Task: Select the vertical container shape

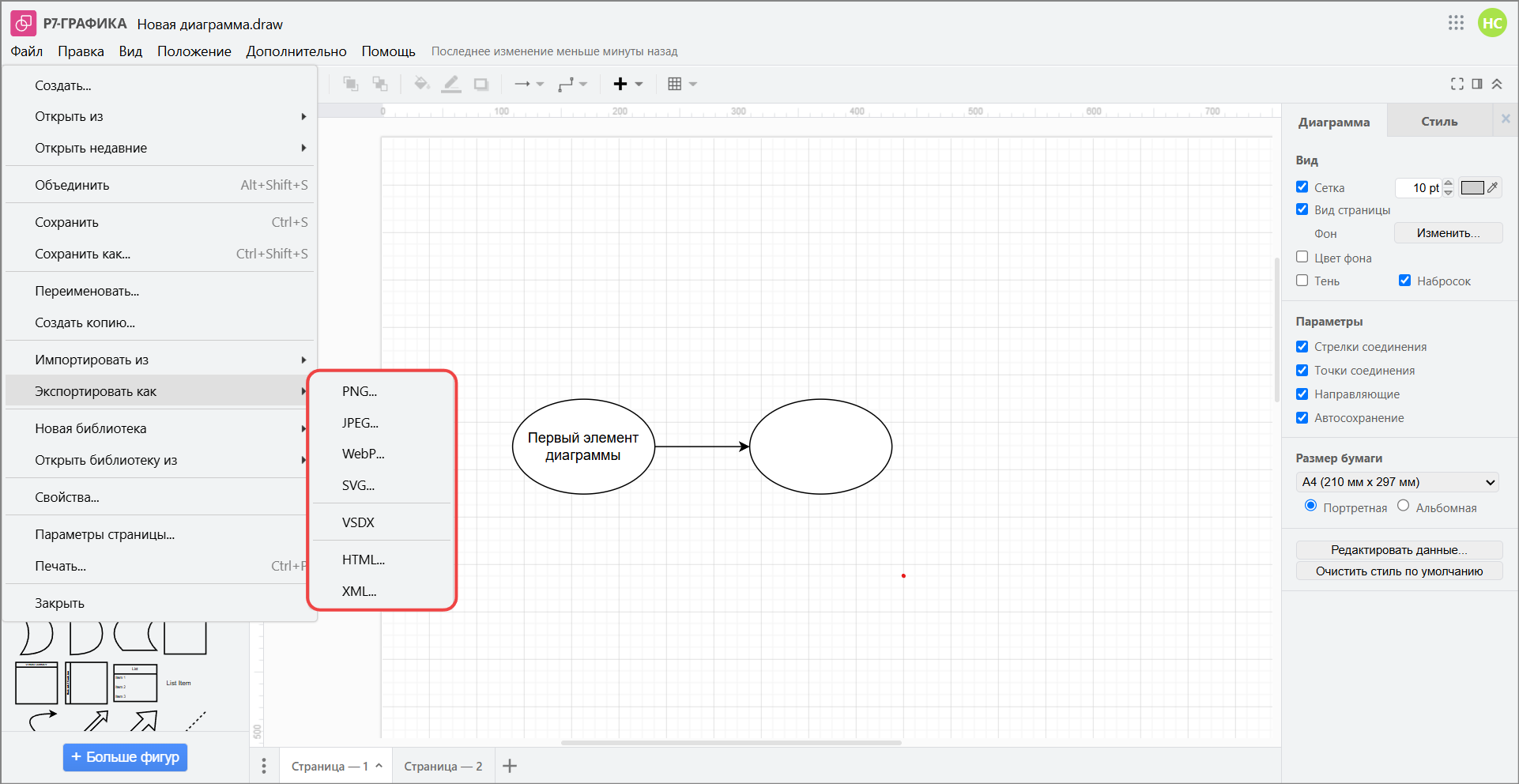Action: [36, 683]
